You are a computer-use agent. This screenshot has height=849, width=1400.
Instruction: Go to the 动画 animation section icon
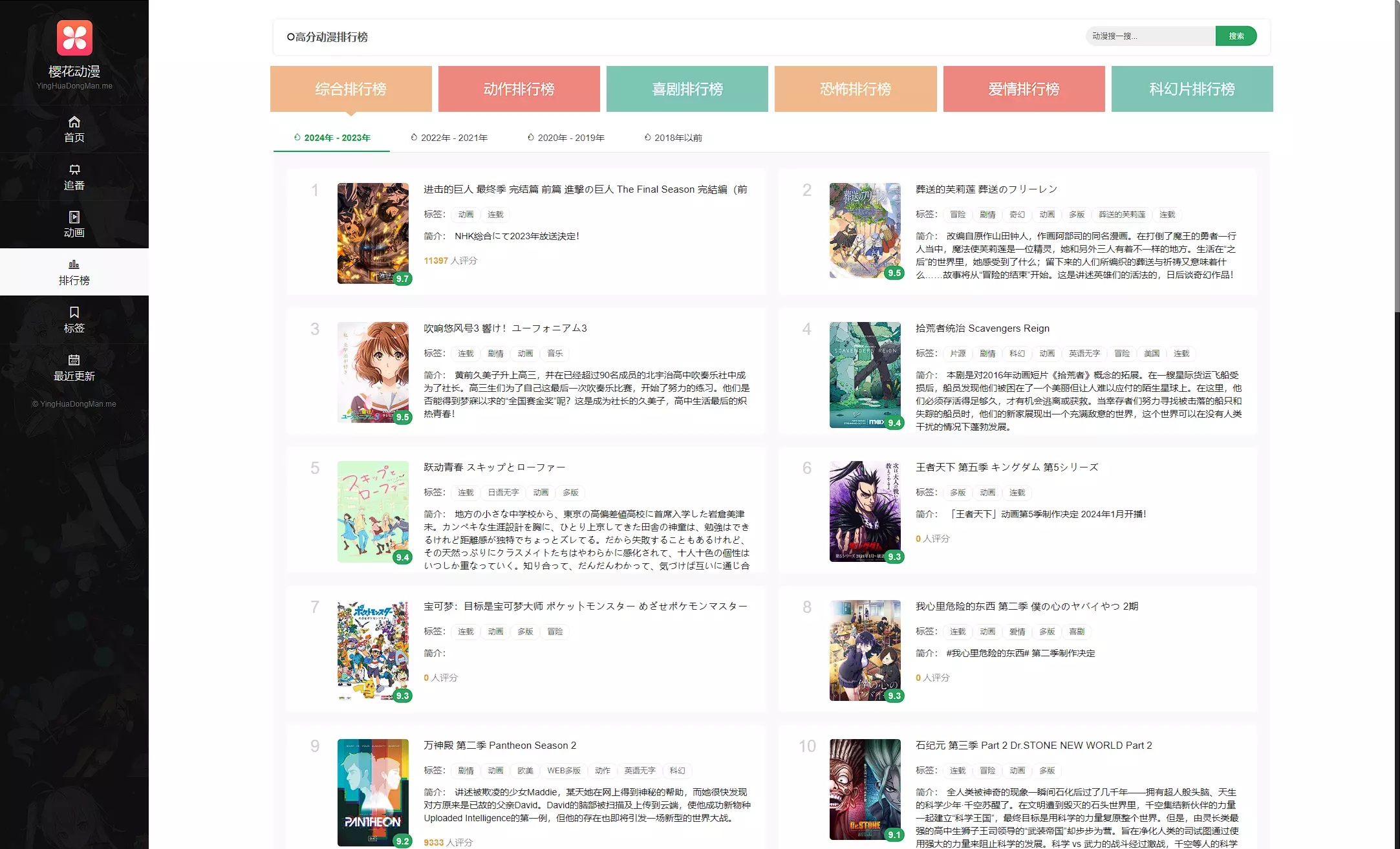tap(74, 217)
